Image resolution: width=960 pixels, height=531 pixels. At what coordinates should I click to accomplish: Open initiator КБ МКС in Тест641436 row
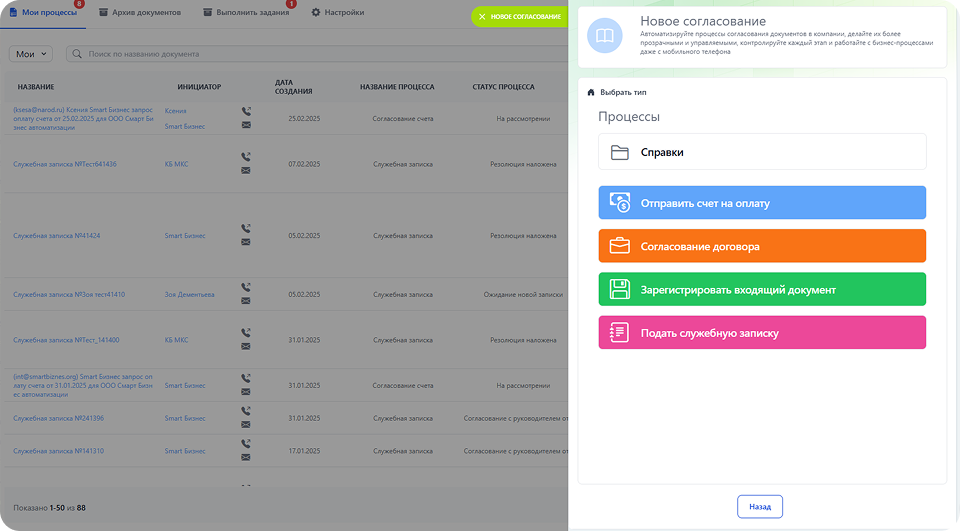(x=176, y=164)
